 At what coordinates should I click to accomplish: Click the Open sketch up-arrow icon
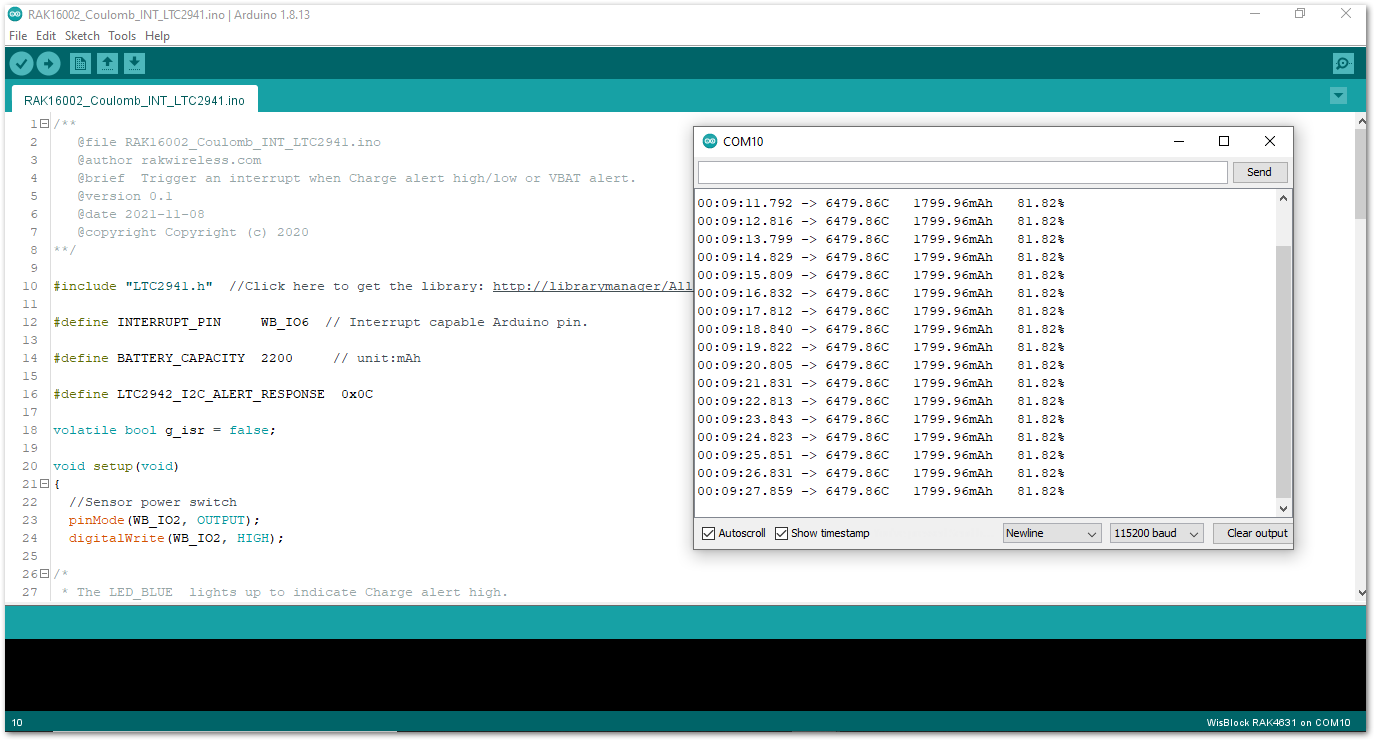(x=107, y=64)
